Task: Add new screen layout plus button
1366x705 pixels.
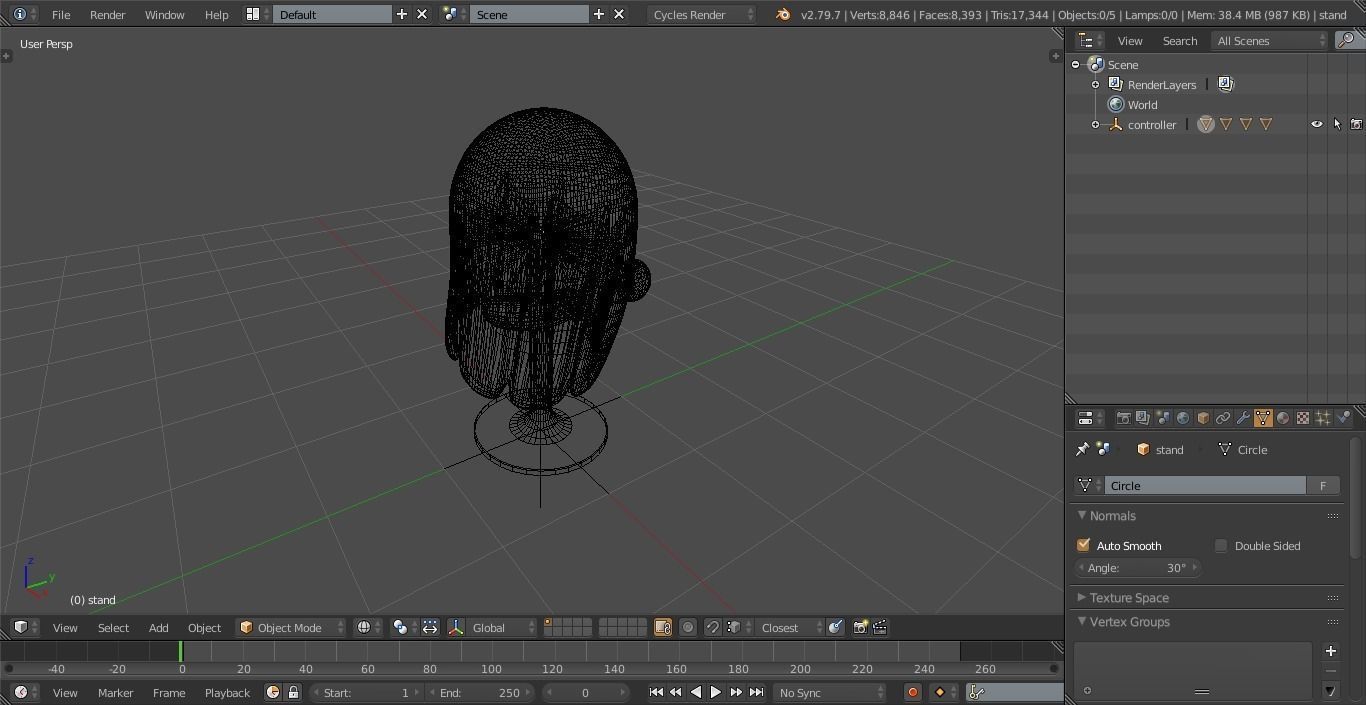Action: click(x=402, y=14)
